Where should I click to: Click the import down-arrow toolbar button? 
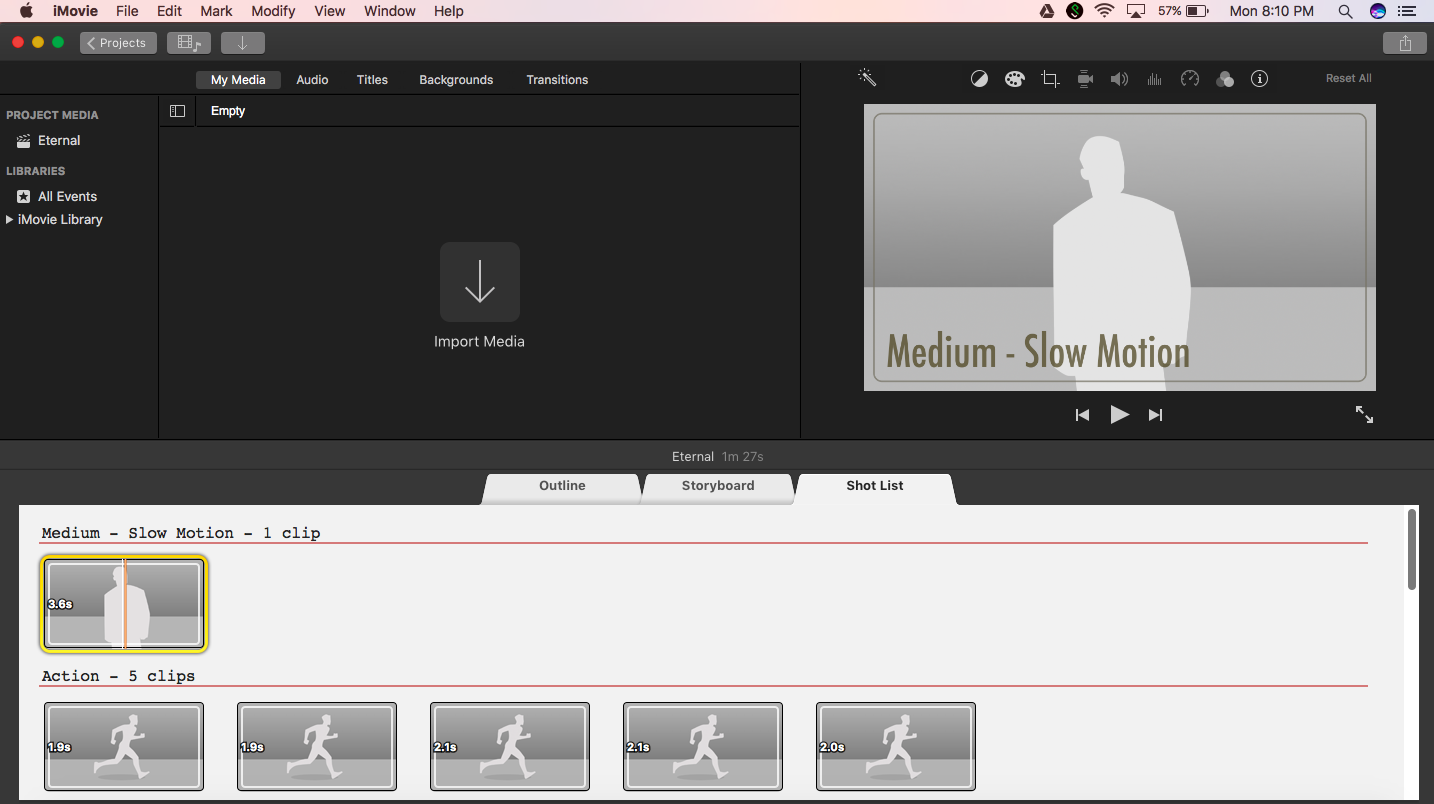coord(242,43)
